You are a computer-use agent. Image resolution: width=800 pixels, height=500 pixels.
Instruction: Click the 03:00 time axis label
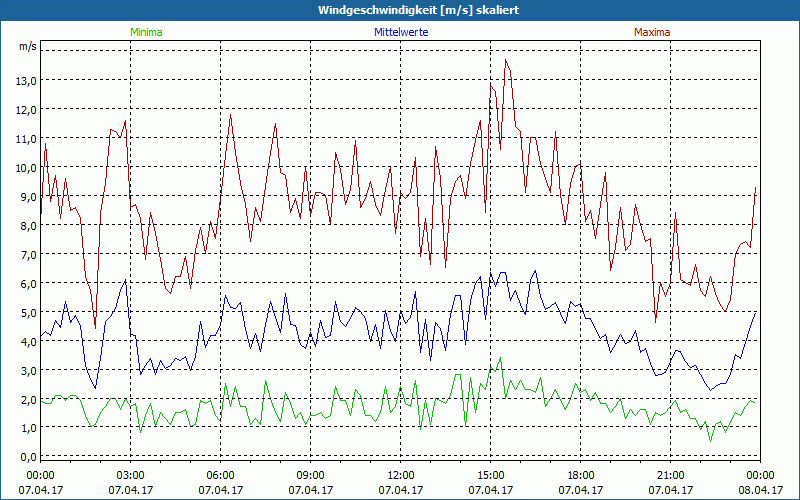coord(131,476)
